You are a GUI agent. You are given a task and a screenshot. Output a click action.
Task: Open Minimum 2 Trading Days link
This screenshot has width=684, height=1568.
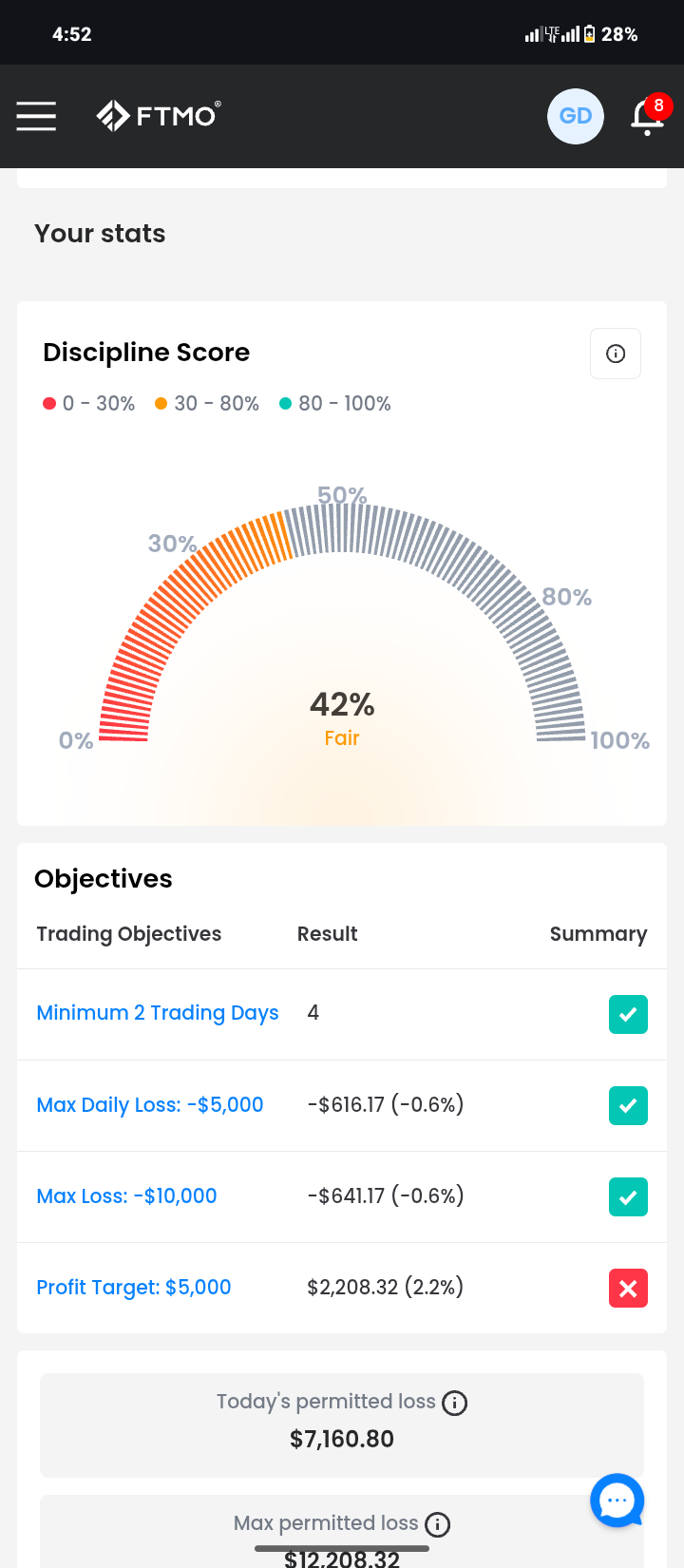158,1013
